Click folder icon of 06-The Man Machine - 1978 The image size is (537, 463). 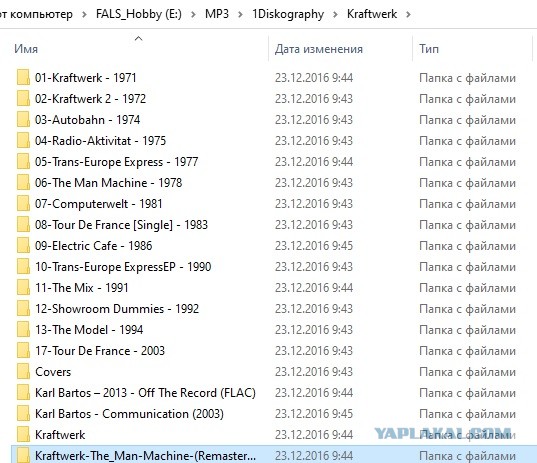(23, 183)
